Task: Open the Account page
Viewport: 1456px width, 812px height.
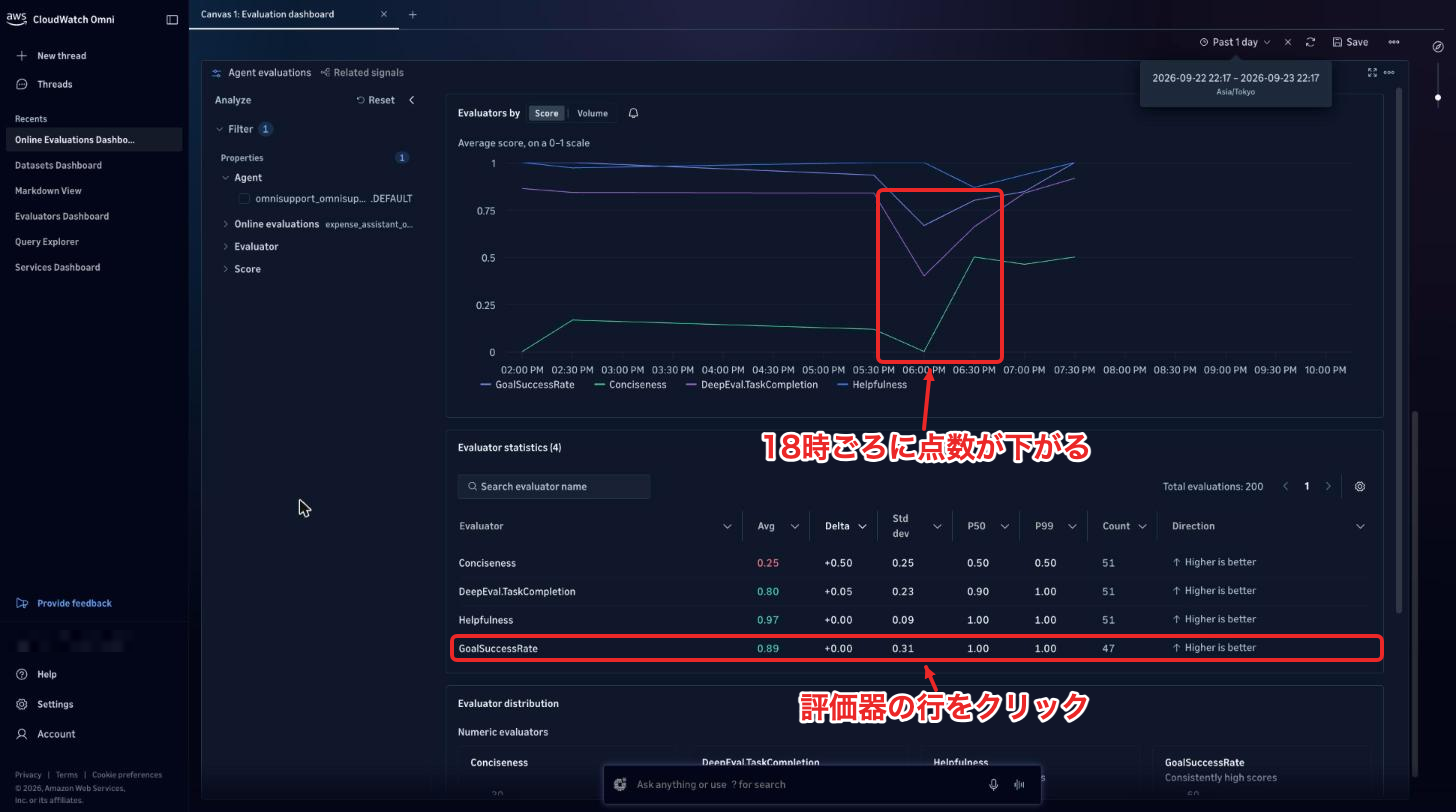Action: point(56,734)
